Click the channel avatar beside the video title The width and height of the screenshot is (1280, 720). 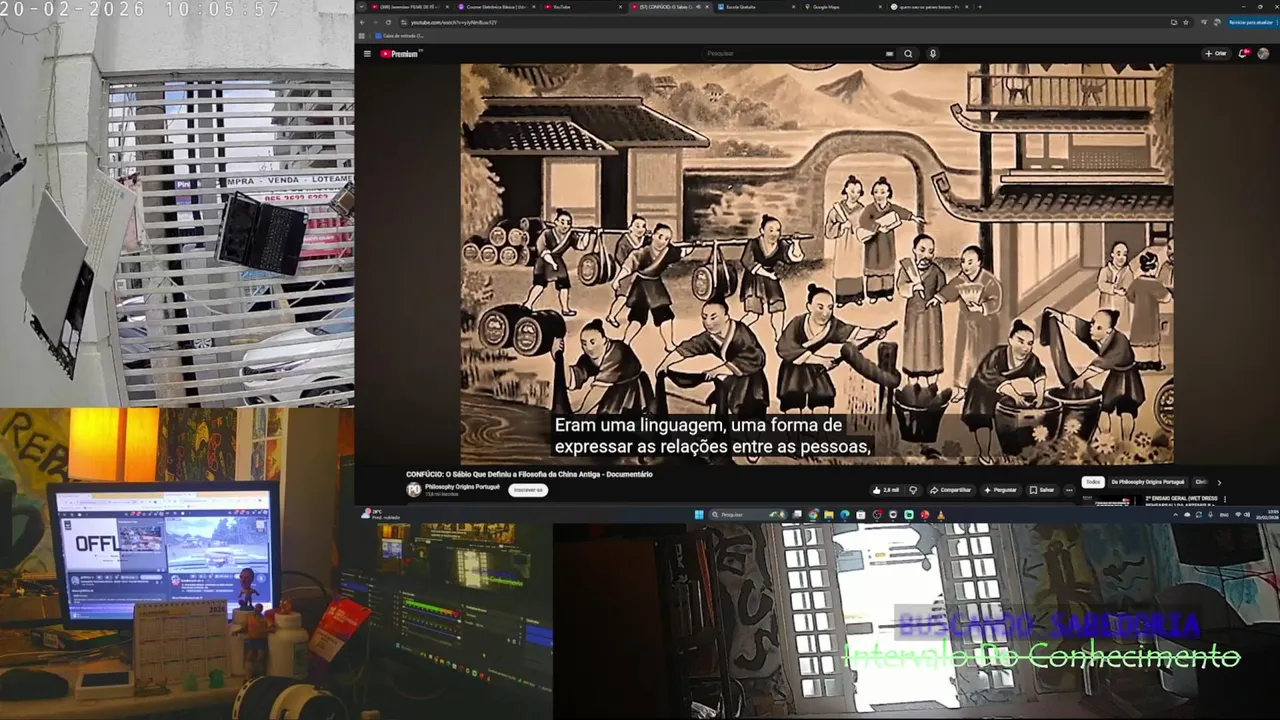(413, 489)
